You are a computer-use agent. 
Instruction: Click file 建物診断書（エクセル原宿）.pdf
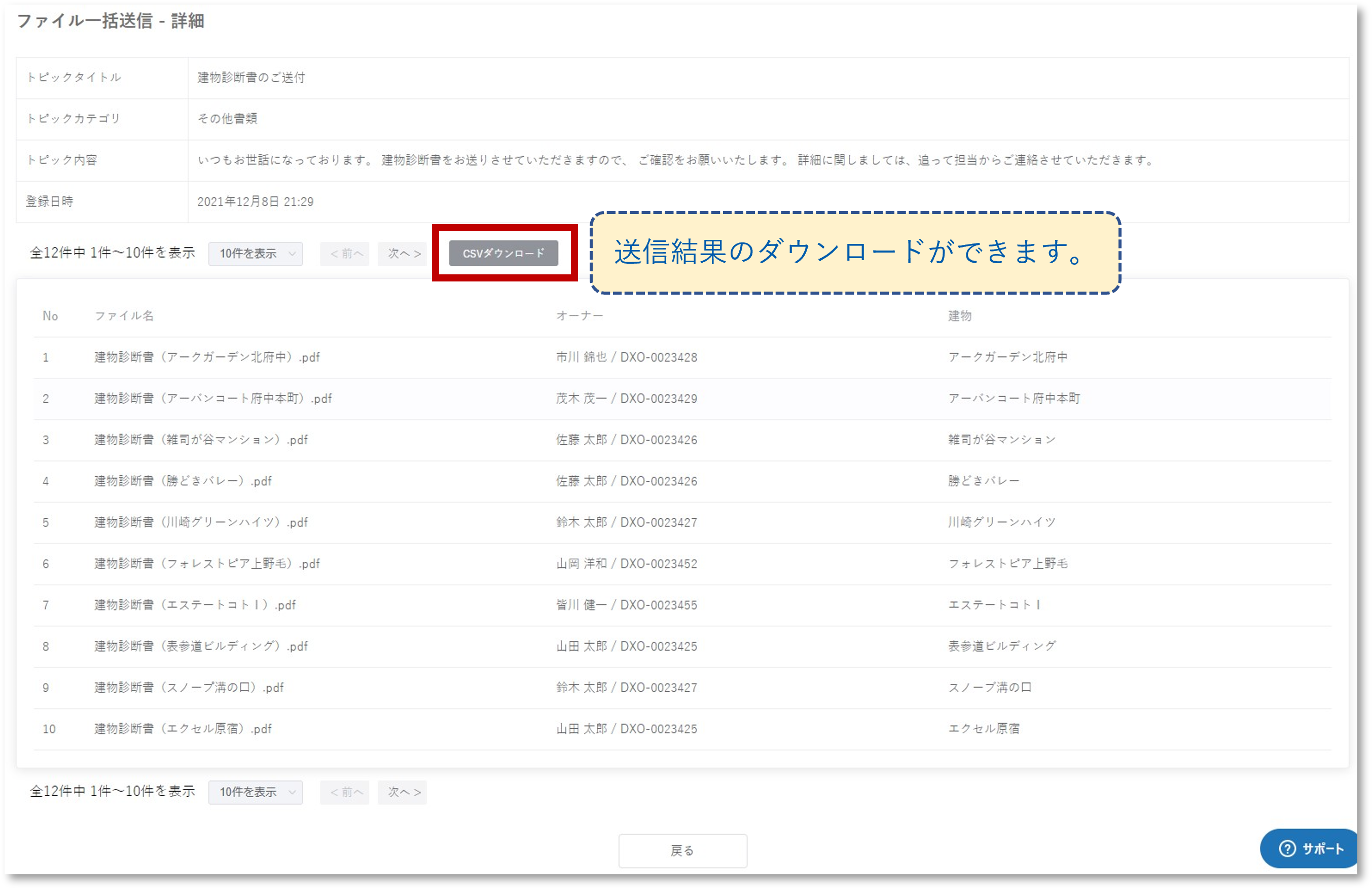pyautogui.click(x=183, y=729)
